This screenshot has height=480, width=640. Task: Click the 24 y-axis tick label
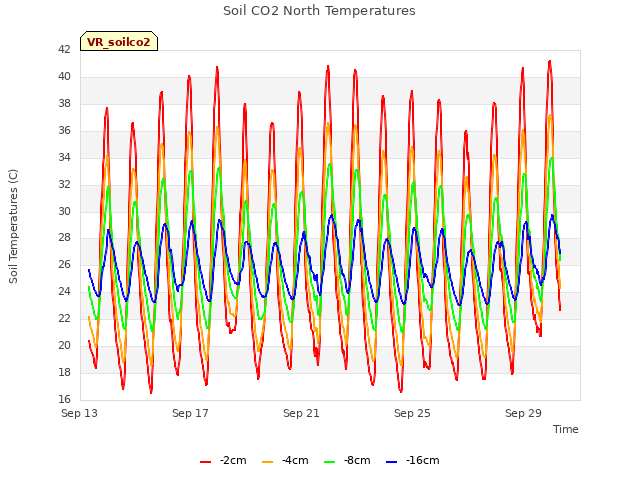click(x=64, y=291)
